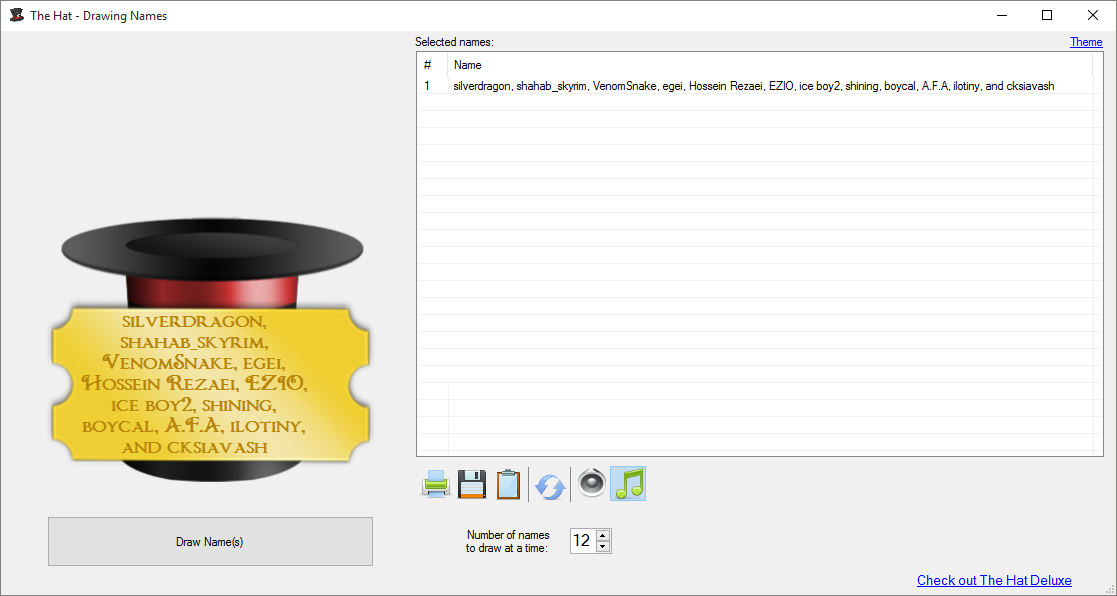Close The Hat - Drawing Names window

tap(1093, 15)
